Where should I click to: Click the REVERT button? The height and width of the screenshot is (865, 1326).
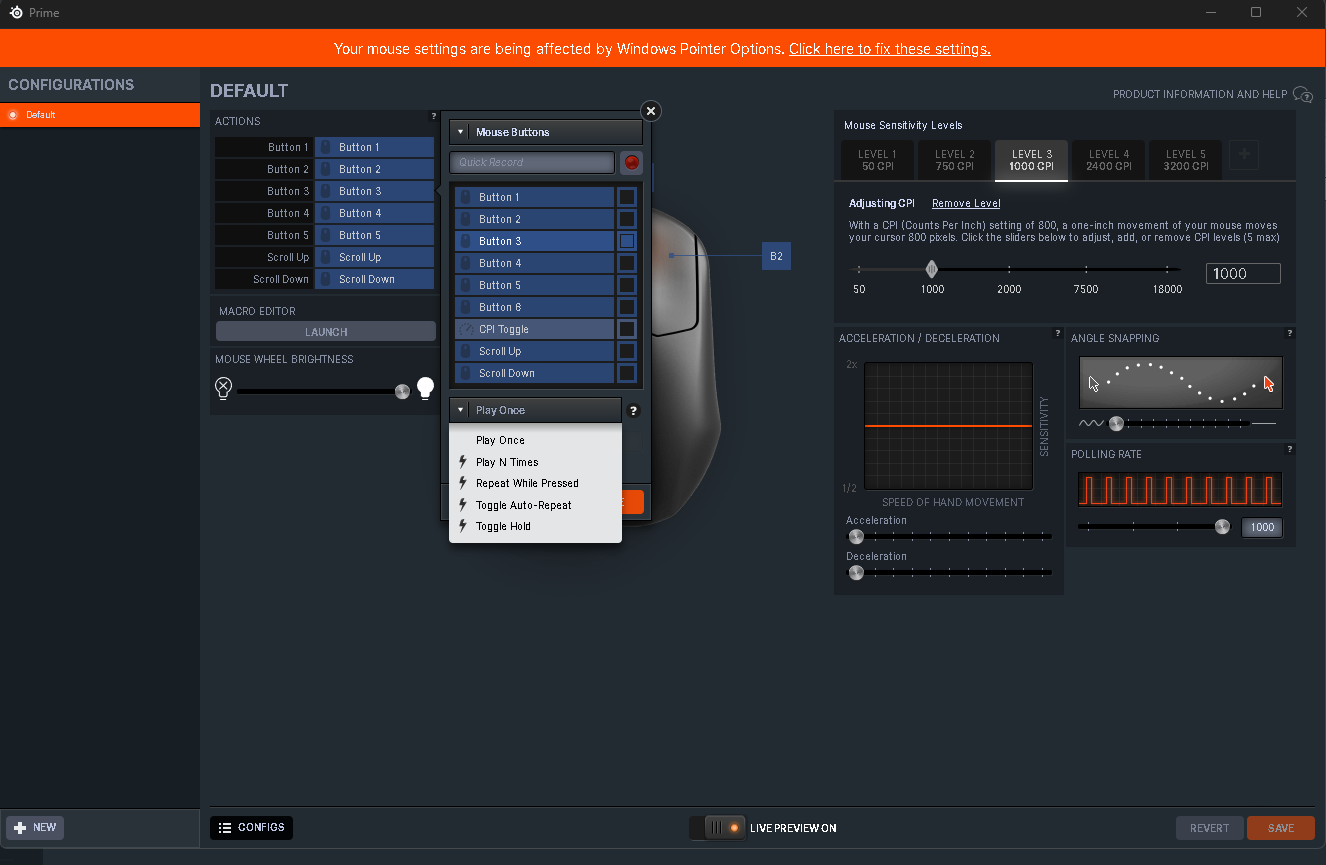pyautogui.click(x=1210, y=828)
